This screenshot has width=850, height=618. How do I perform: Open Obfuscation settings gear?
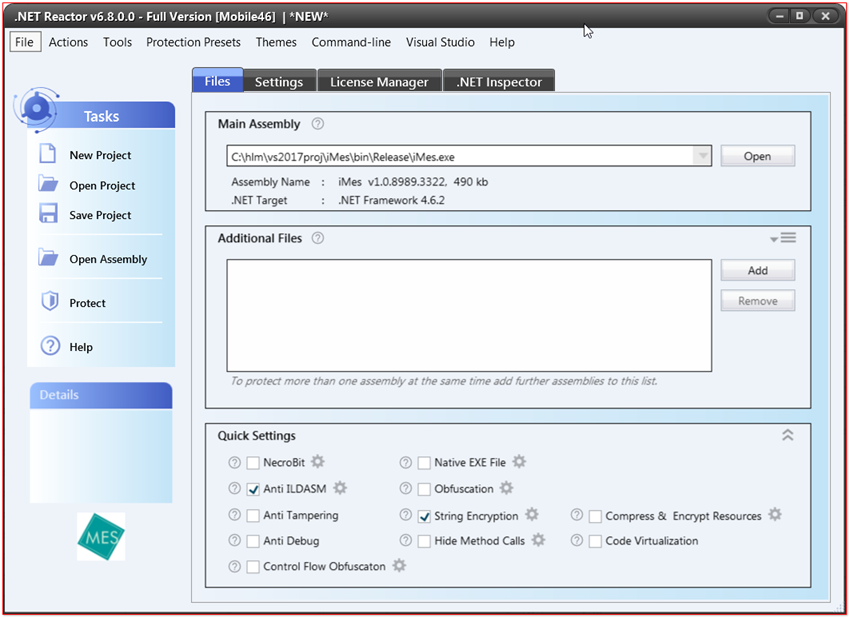506,488
